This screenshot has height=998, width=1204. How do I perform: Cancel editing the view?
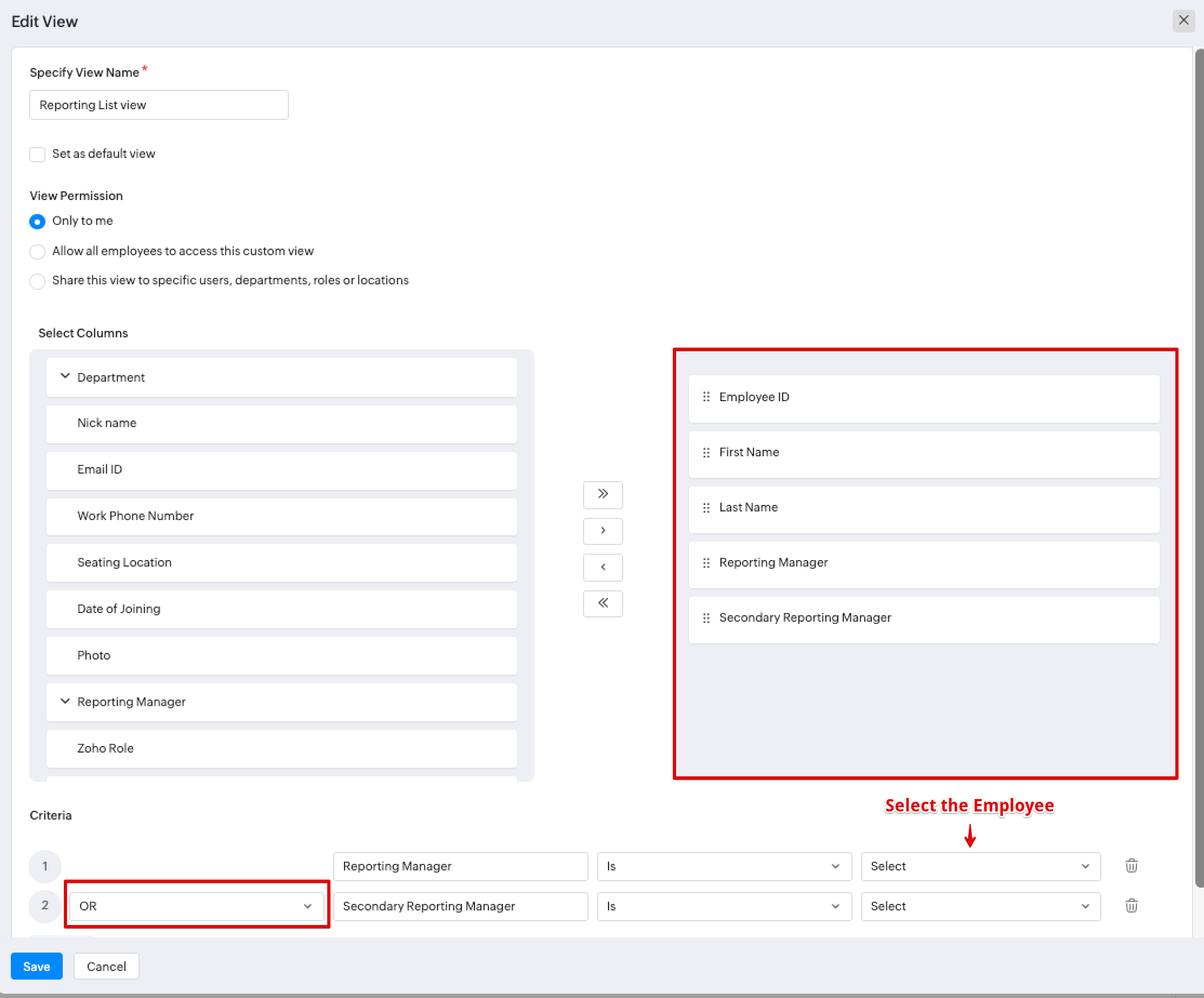tap(105, 966)
